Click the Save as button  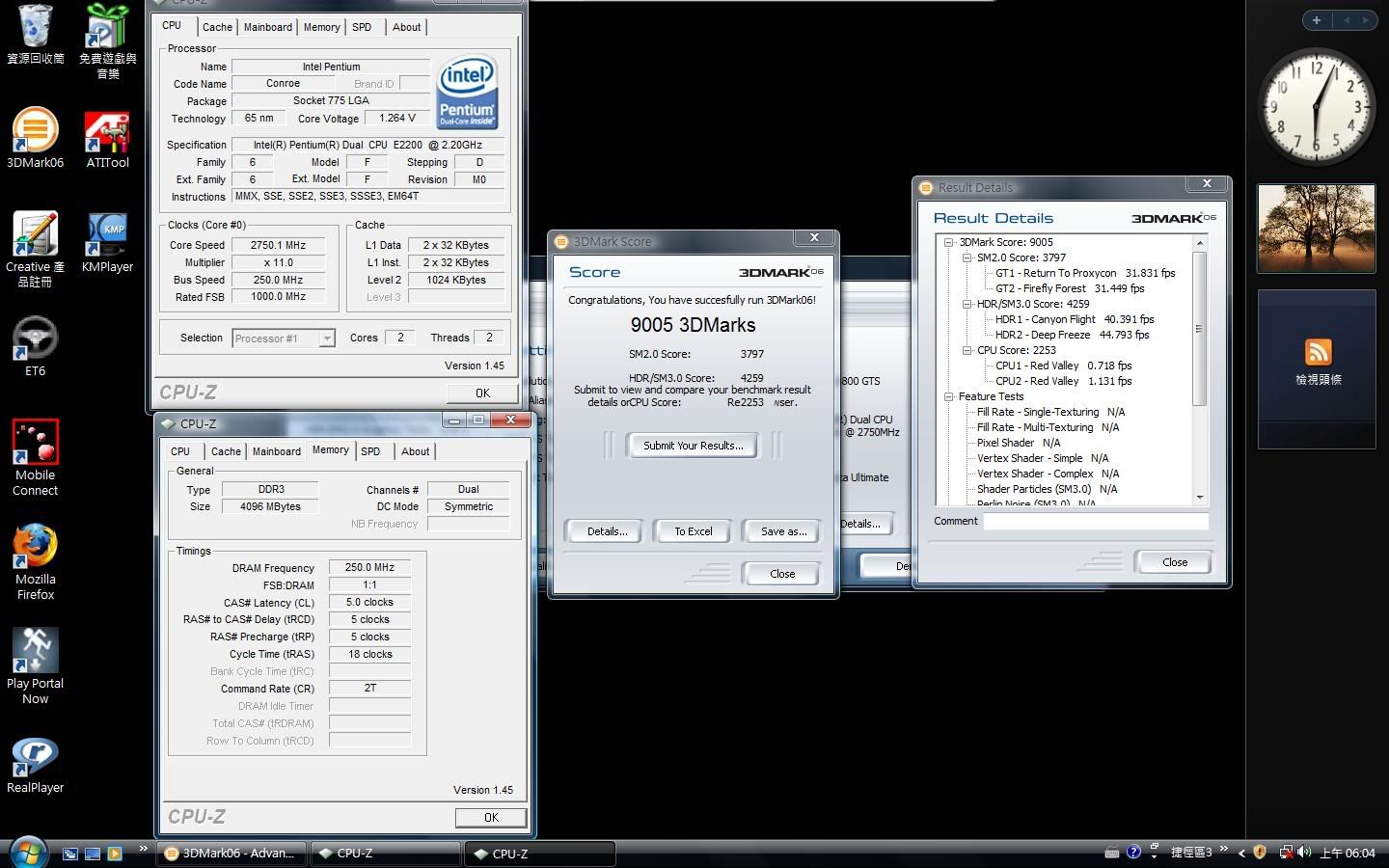click(x=784, y=531)
